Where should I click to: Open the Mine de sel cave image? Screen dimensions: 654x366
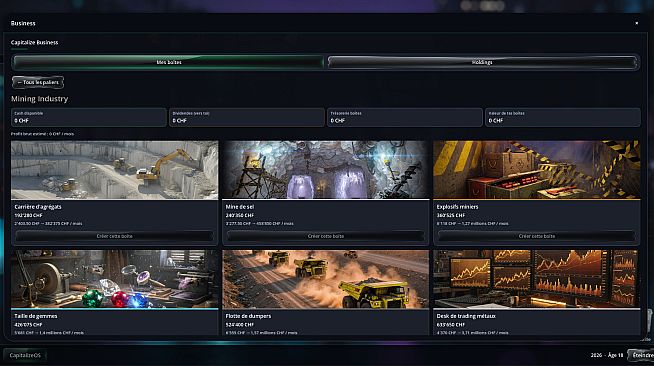(x=326, y=170)
